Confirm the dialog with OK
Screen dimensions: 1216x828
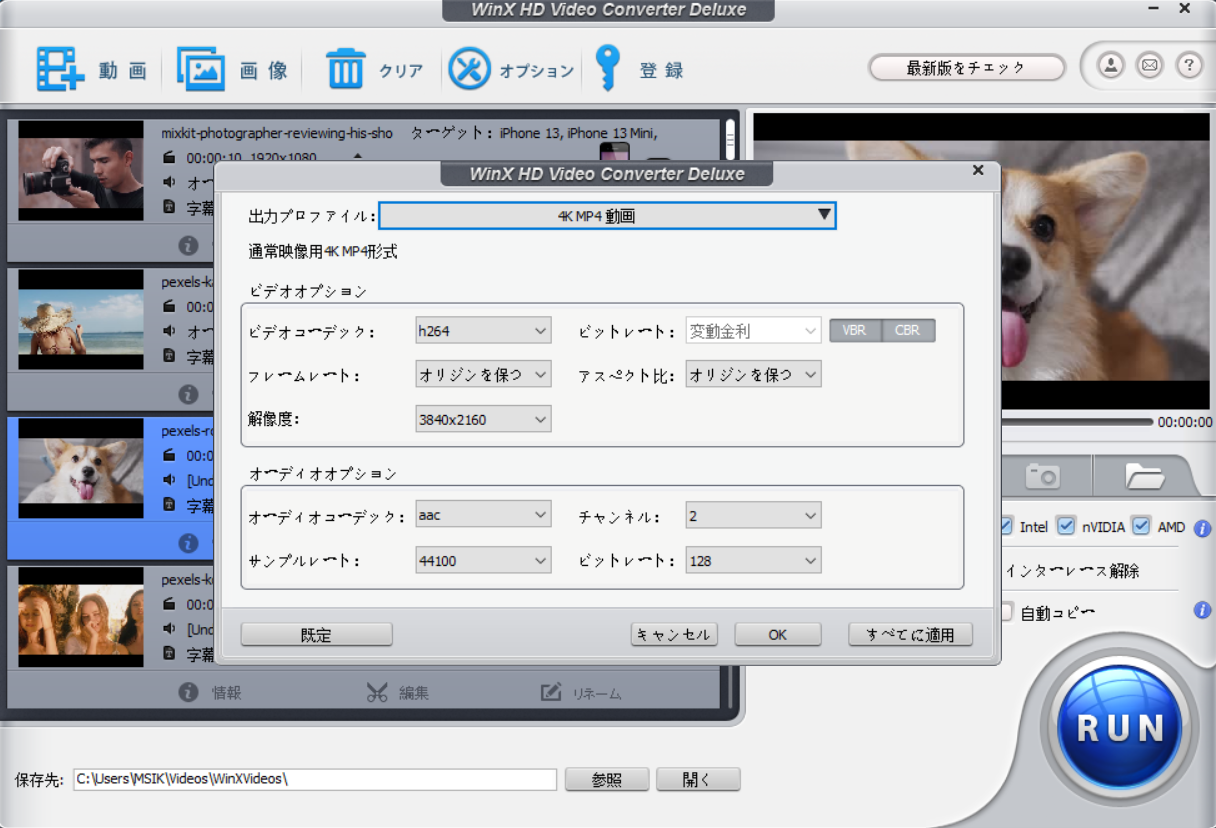[778, 635]
